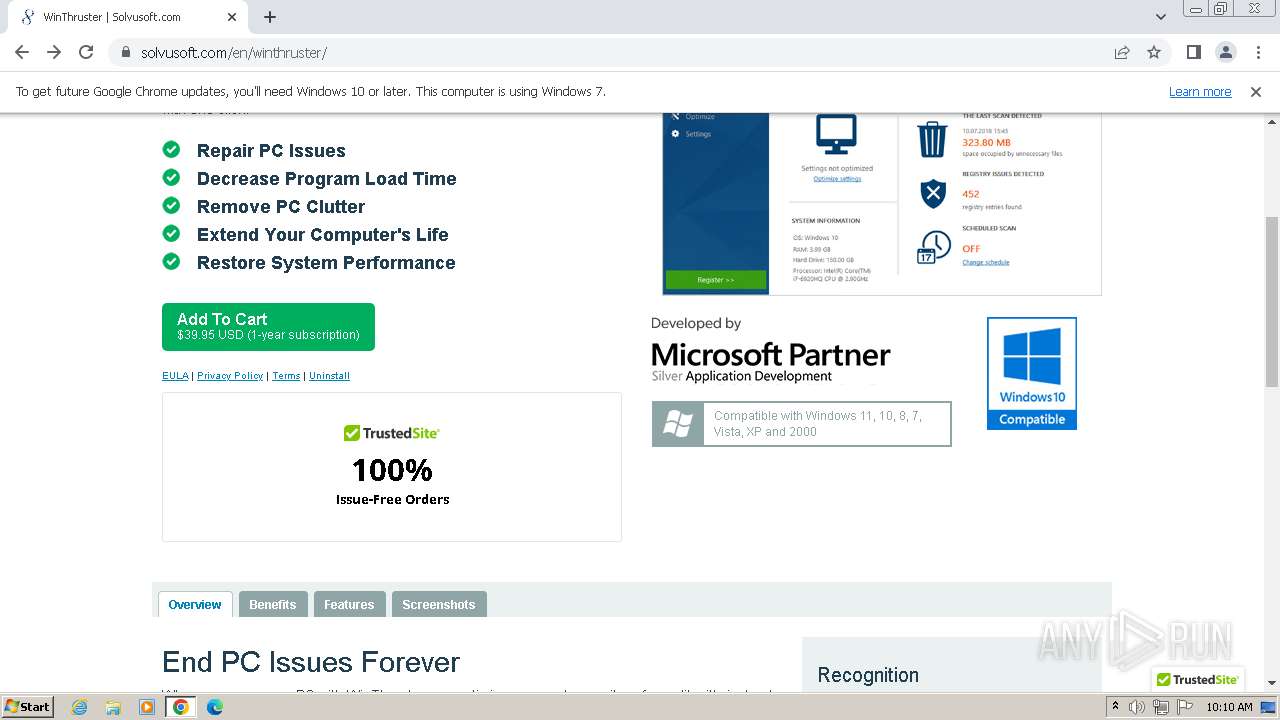Open the File Explorer taskbar icon

point(113,707)
